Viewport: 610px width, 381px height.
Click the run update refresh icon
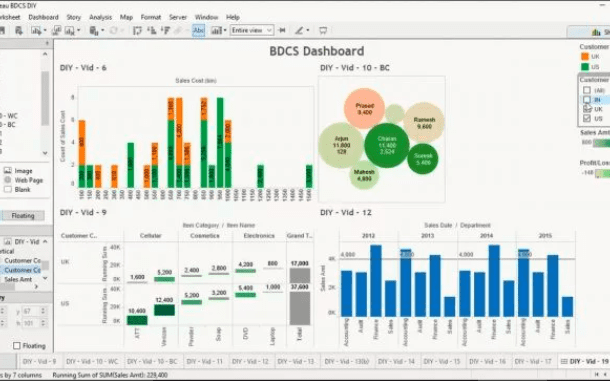pos(114,30)
